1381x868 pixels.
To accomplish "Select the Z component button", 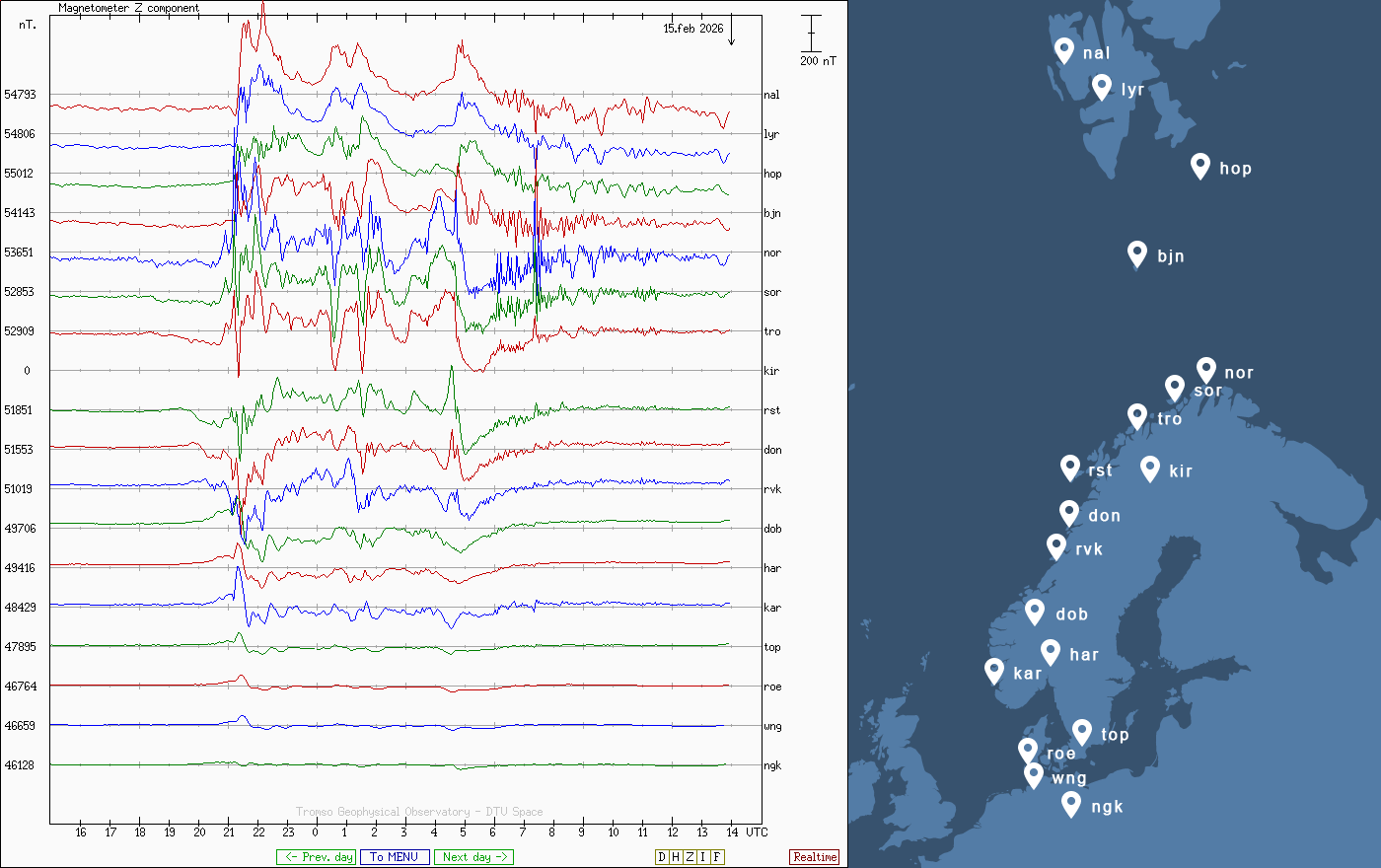I will [x=690, y=857].
